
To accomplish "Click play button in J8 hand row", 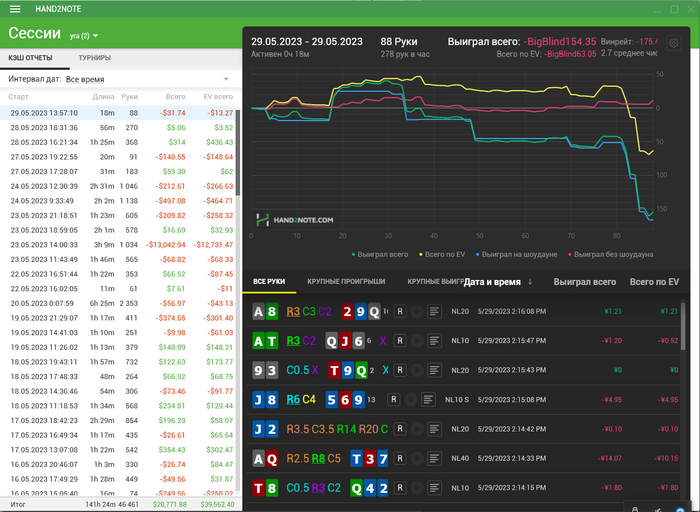I will click(x=411, y=400).
